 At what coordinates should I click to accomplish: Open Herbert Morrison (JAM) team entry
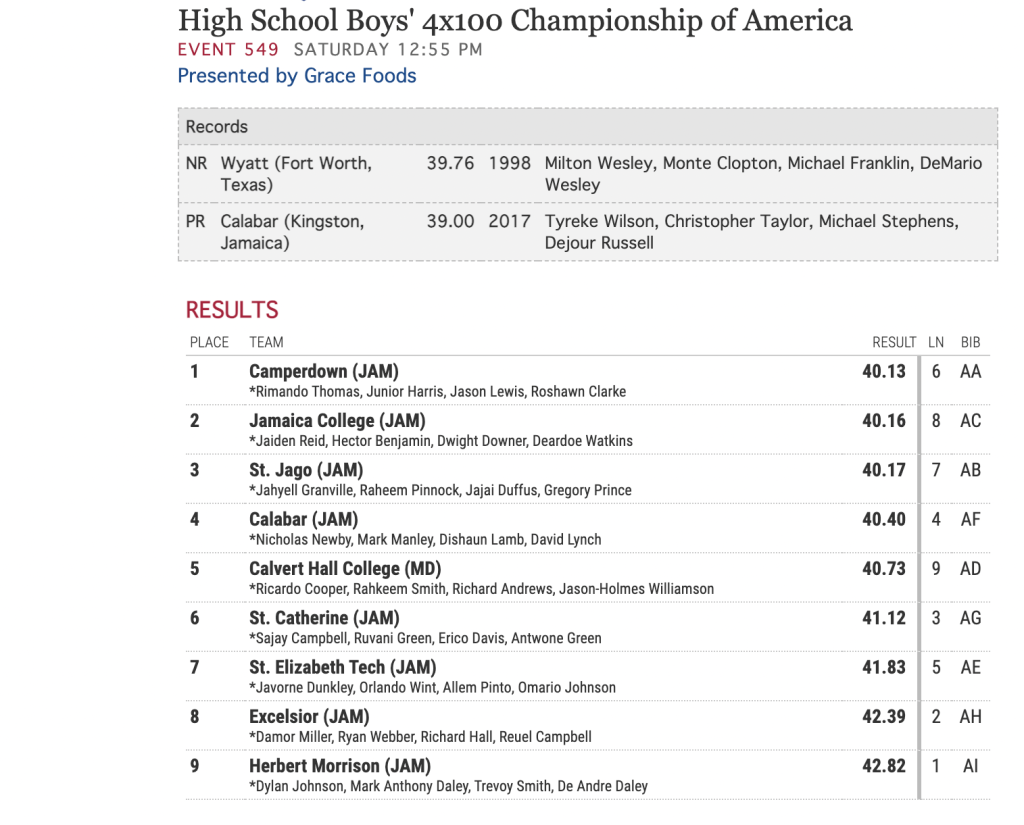pyautogui.click(x=340, y=766)
